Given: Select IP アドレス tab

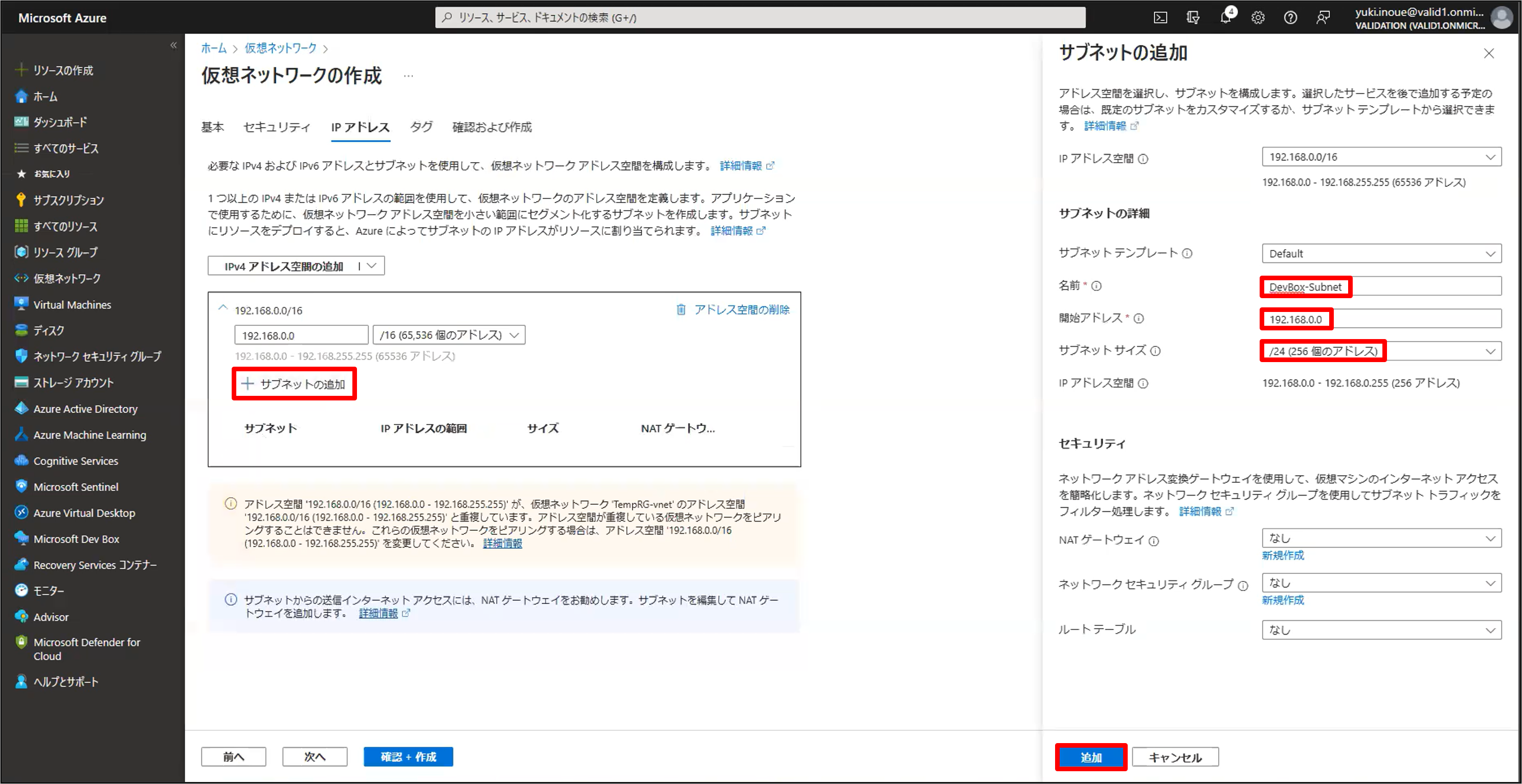Looking at the screenshot, I should click(x=361, y=126).
